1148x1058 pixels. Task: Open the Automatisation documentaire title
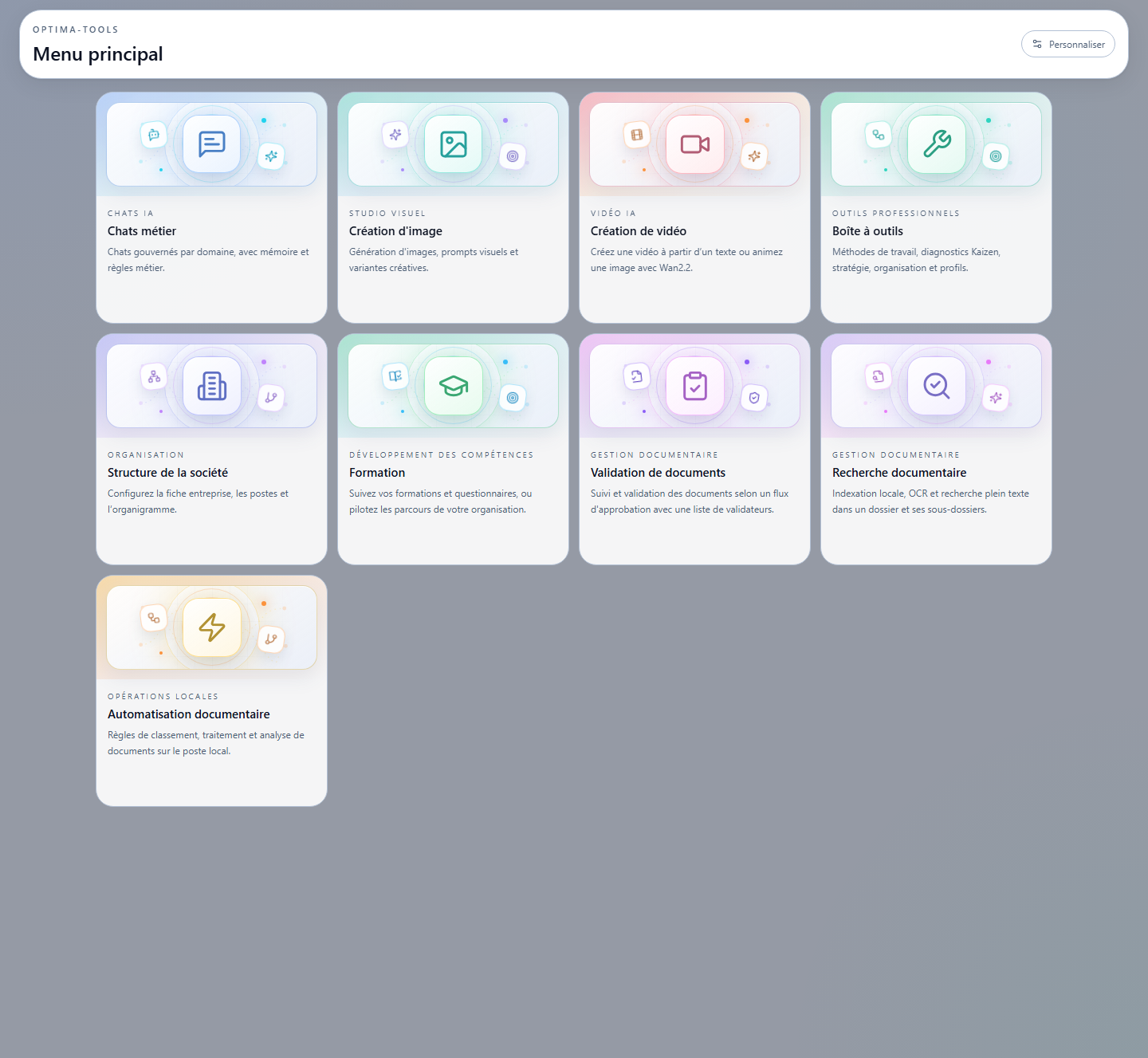pyautogui.click(x=189, y=714)
